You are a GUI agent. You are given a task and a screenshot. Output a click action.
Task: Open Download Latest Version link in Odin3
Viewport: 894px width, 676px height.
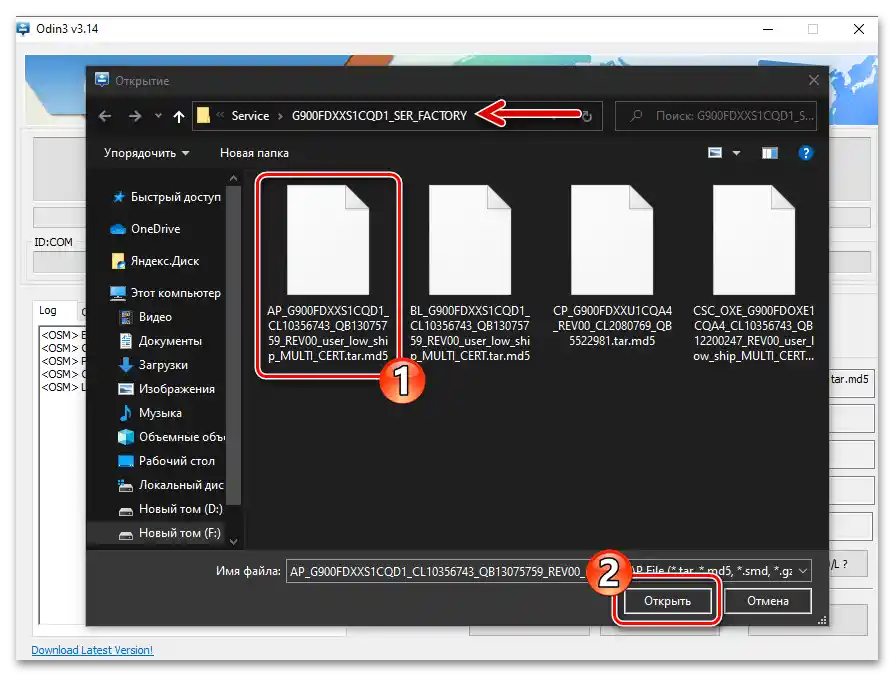pos(92,650)
